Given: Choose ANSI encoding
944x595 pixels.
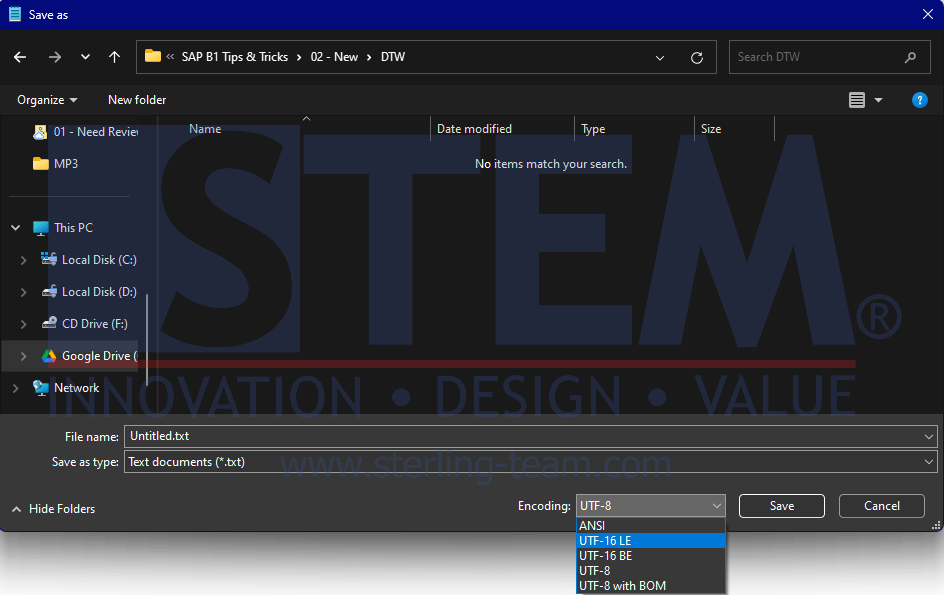Looking at the screenshot, I should (651, 526).
